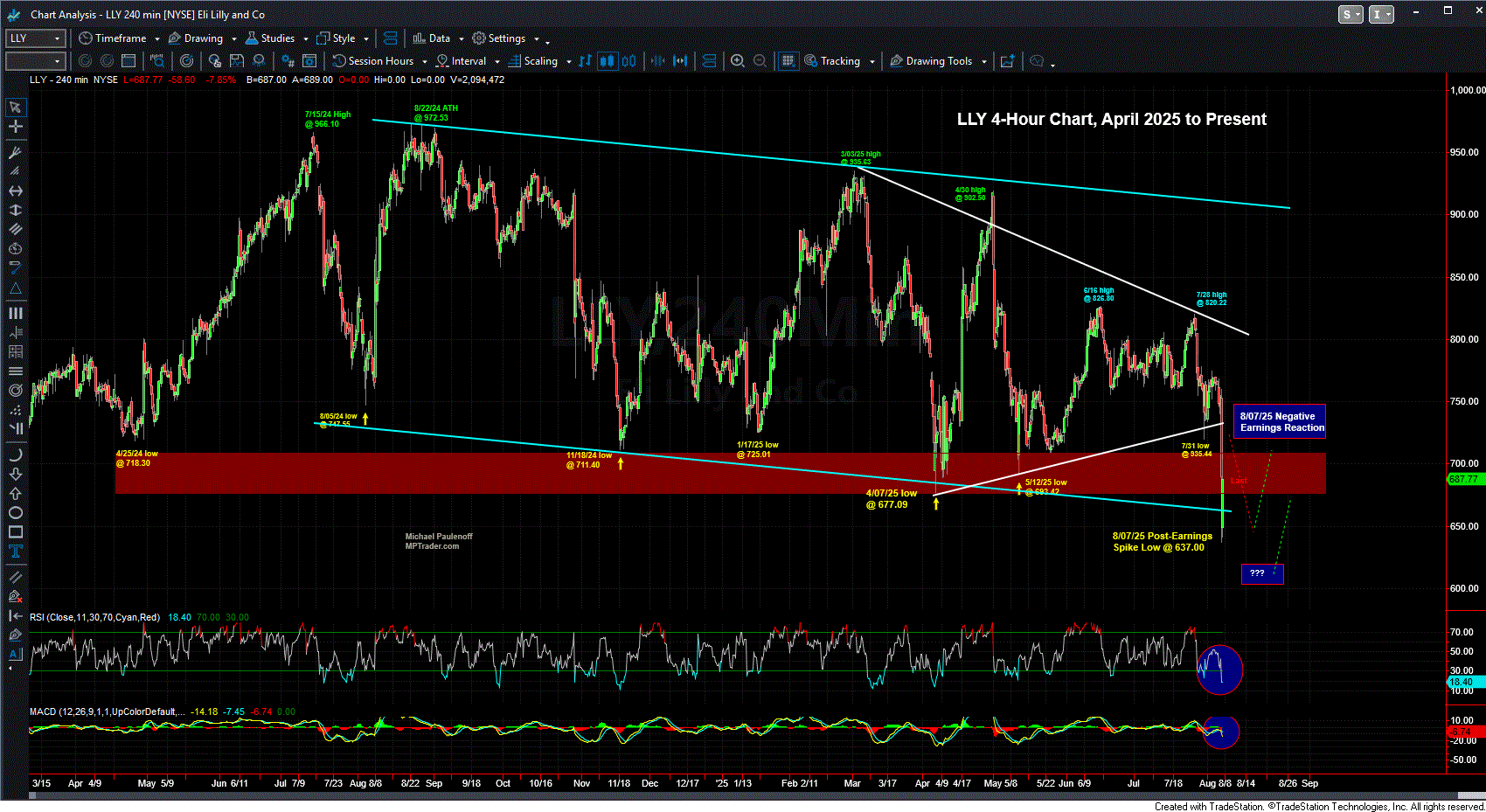
Task: Click the add chart image icon
Action: tap(1007, 61)
